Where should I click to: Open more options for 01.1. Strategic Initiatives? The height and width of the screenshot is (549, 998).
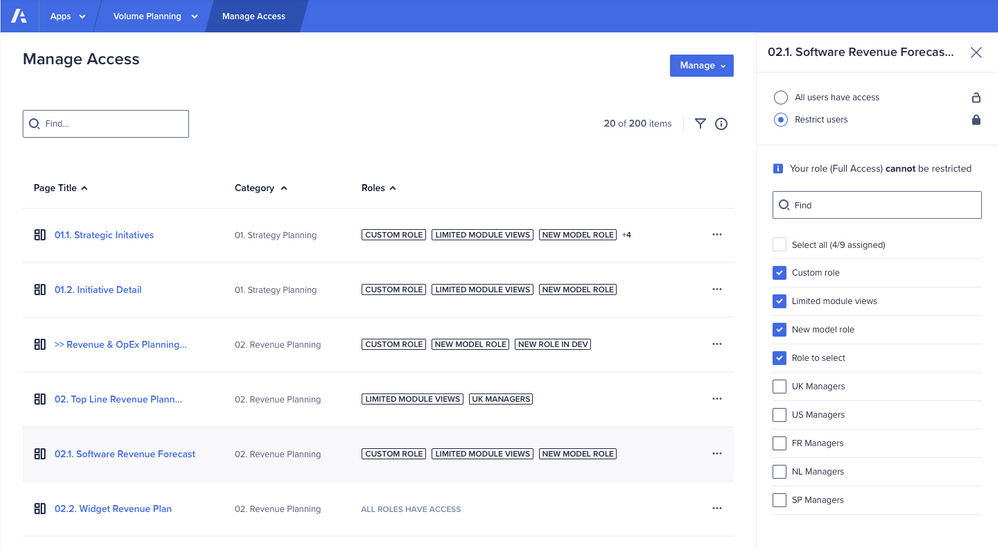pyautogui.click(x=717, y=235)
